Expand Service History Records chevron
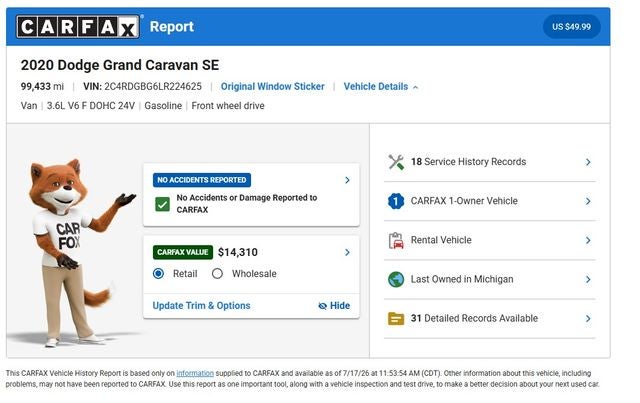This screenshot has height=403, width=640. [588, 162]
